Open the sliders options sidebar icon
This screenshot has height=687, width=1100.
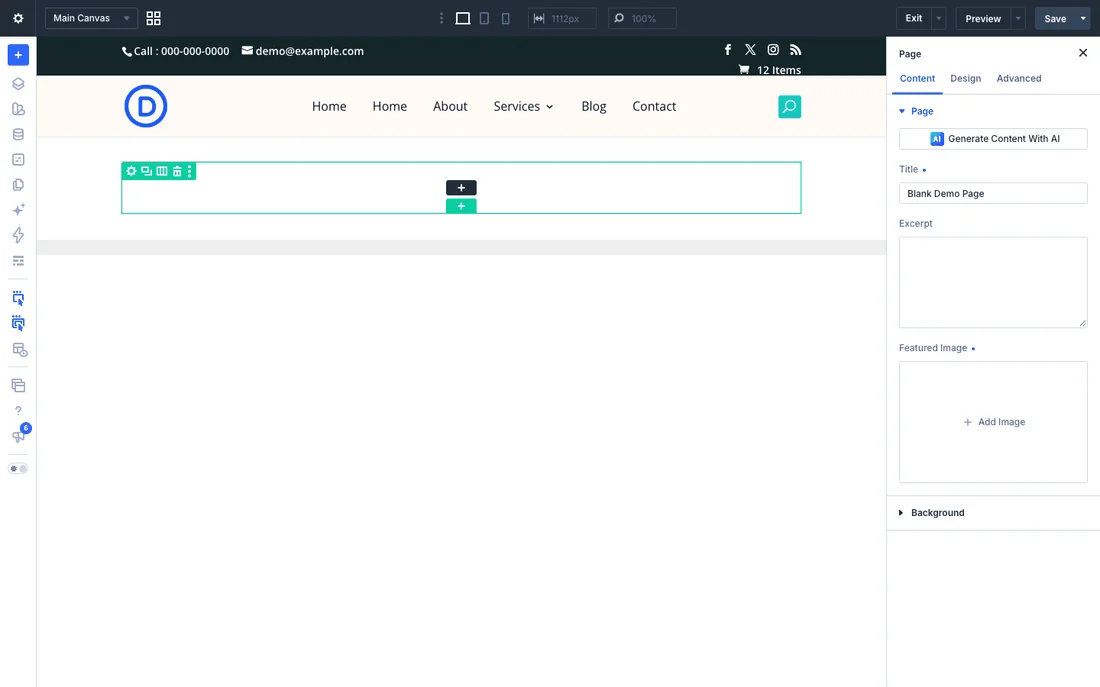pyautogui.click(x=18, y=260)
